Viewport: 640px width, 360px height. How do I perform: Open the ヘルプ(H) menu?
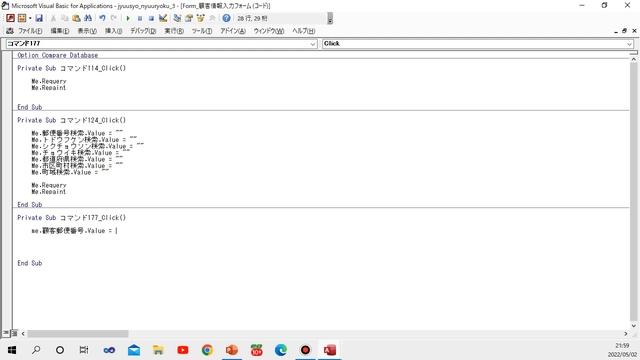pyautogui.click(x=303, y=31)
